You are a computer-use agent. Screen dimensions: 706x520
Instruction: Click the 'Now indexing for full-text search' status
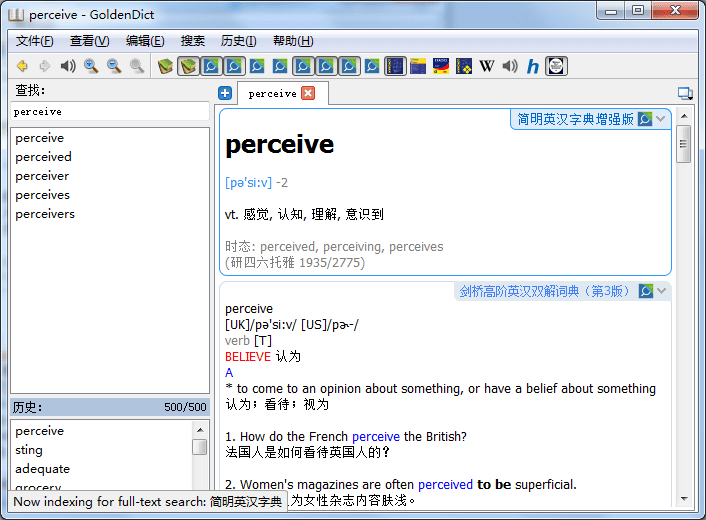148,502
